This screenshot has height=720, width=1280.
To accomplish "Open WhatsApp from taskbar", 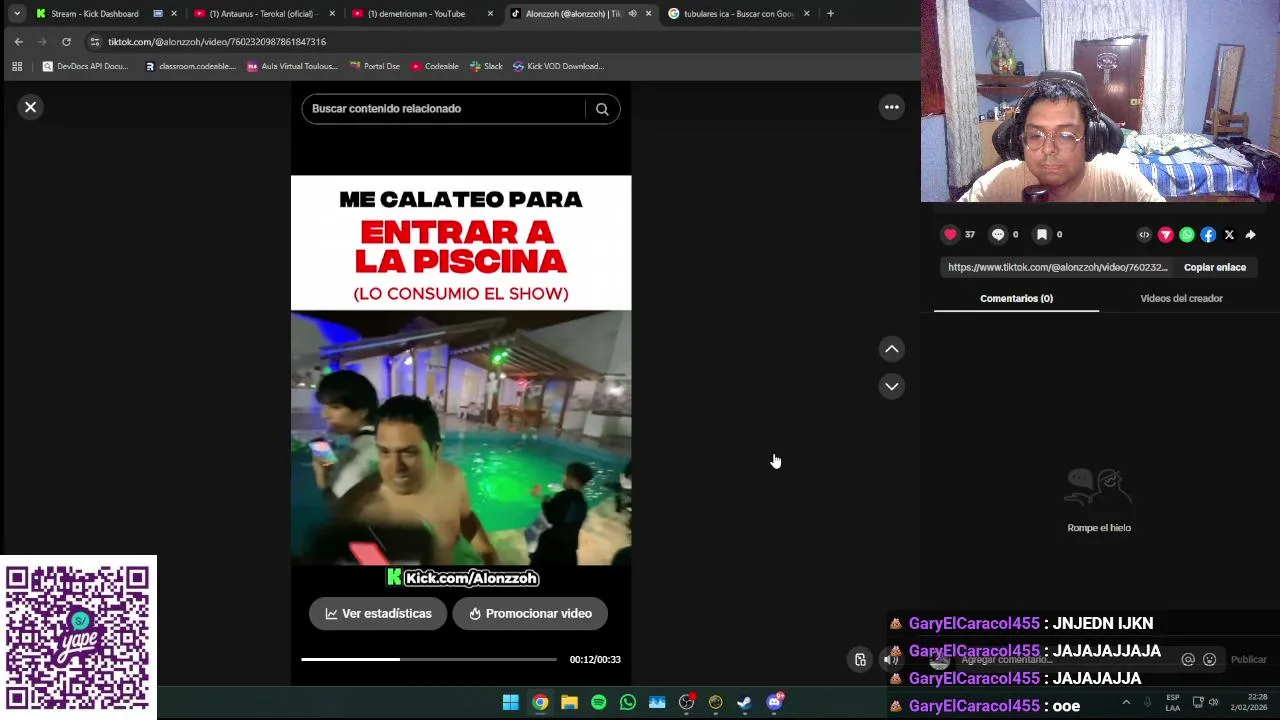I will click(627, 703).
